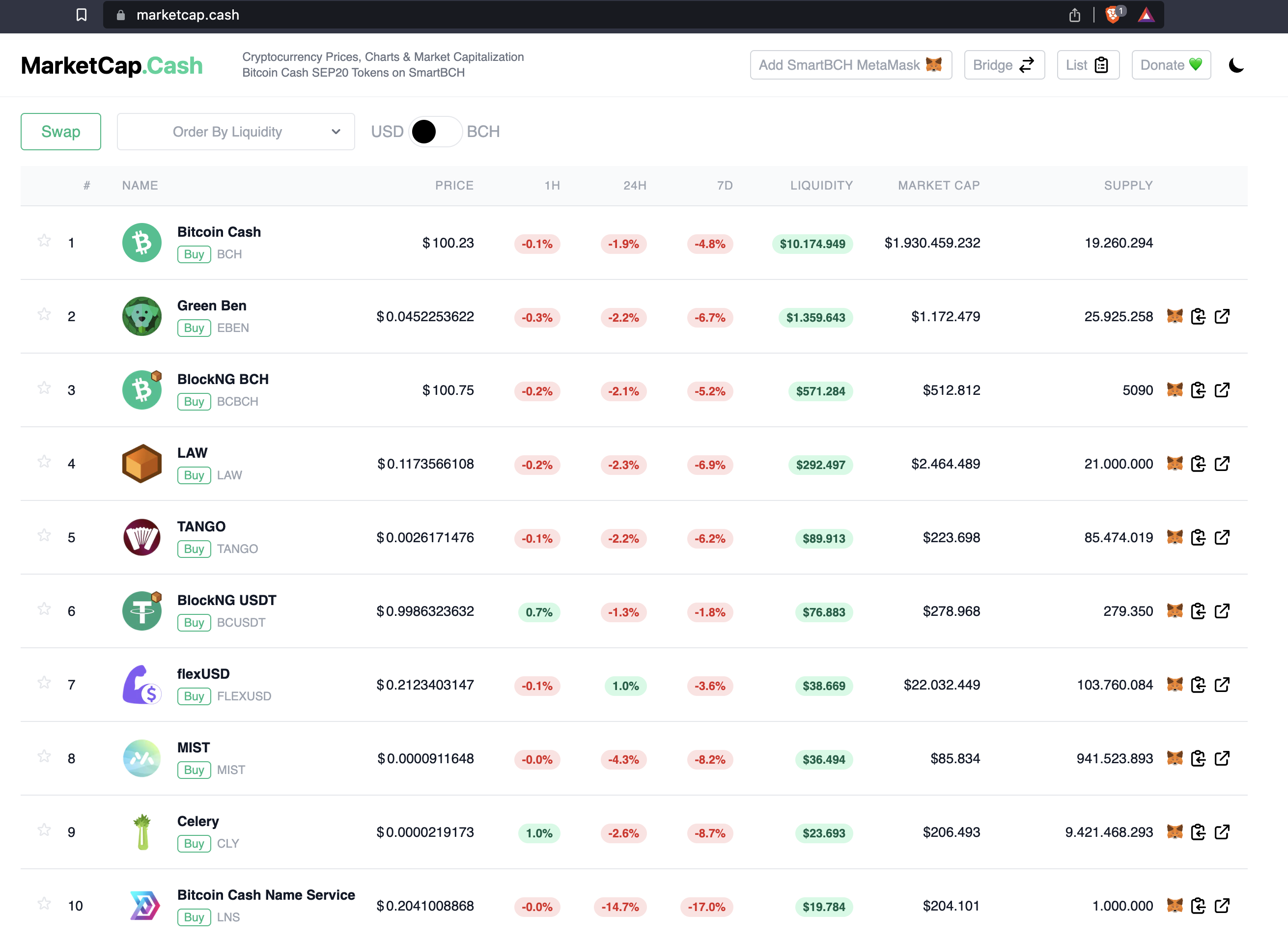Add Bitcoin Cash Name Service to MetaMask icon

[x=1175, y=905]
